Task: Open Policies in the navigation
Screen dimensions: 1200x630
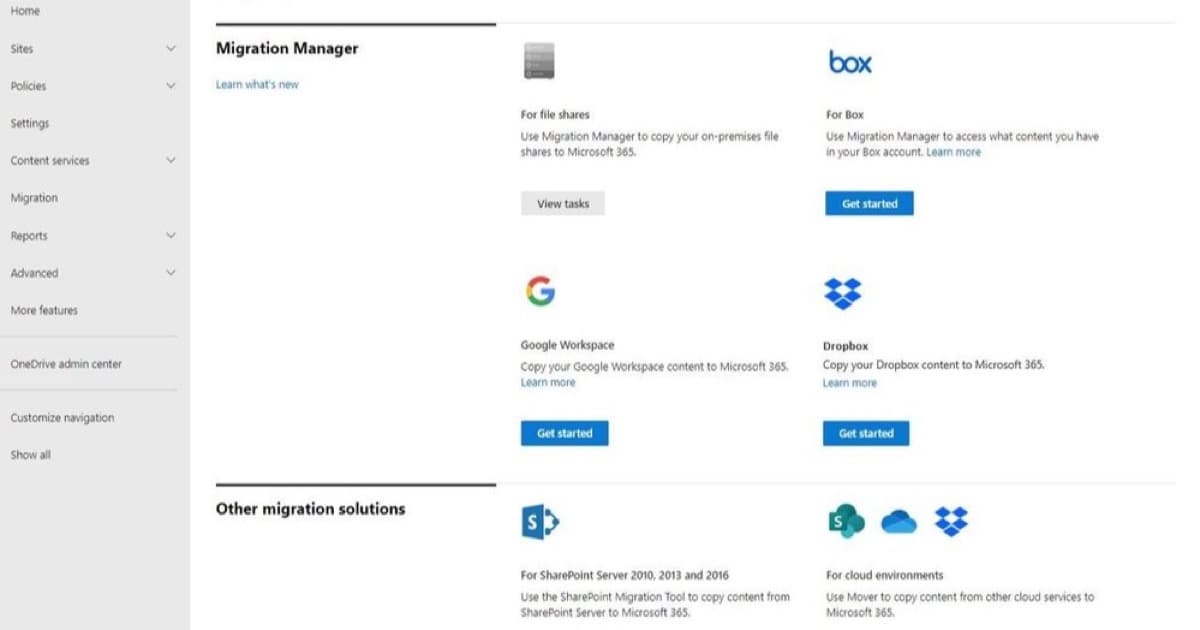Action: [x=28, y=86]
